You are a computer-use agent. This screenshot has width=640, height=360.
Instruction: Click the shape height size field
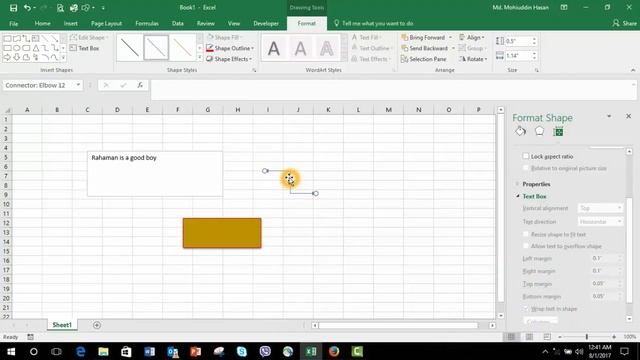tap(518, 41)
